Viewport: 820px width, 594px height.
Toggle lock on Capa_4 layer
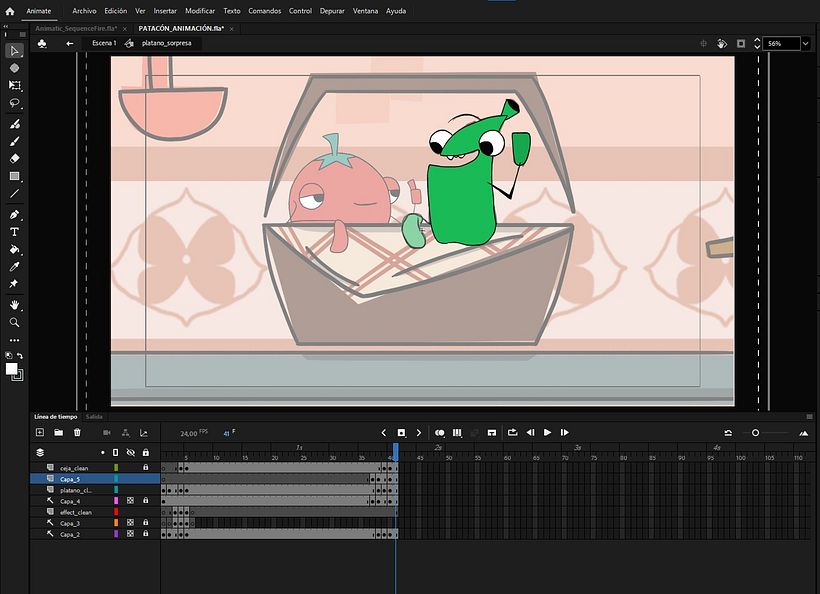pyautogui.click(x=146, y=501)
